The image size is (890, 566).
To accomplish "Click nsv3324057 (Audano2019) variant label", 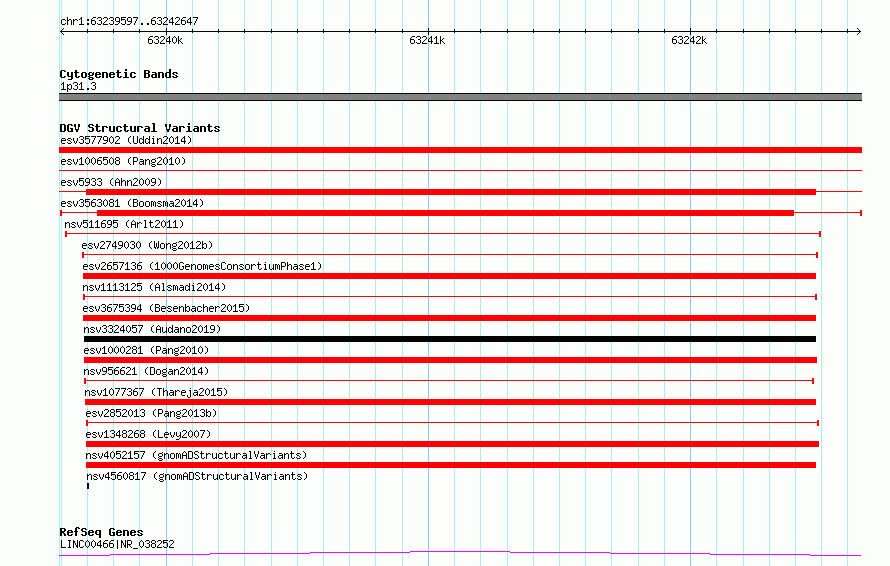I will coord(152,329).
